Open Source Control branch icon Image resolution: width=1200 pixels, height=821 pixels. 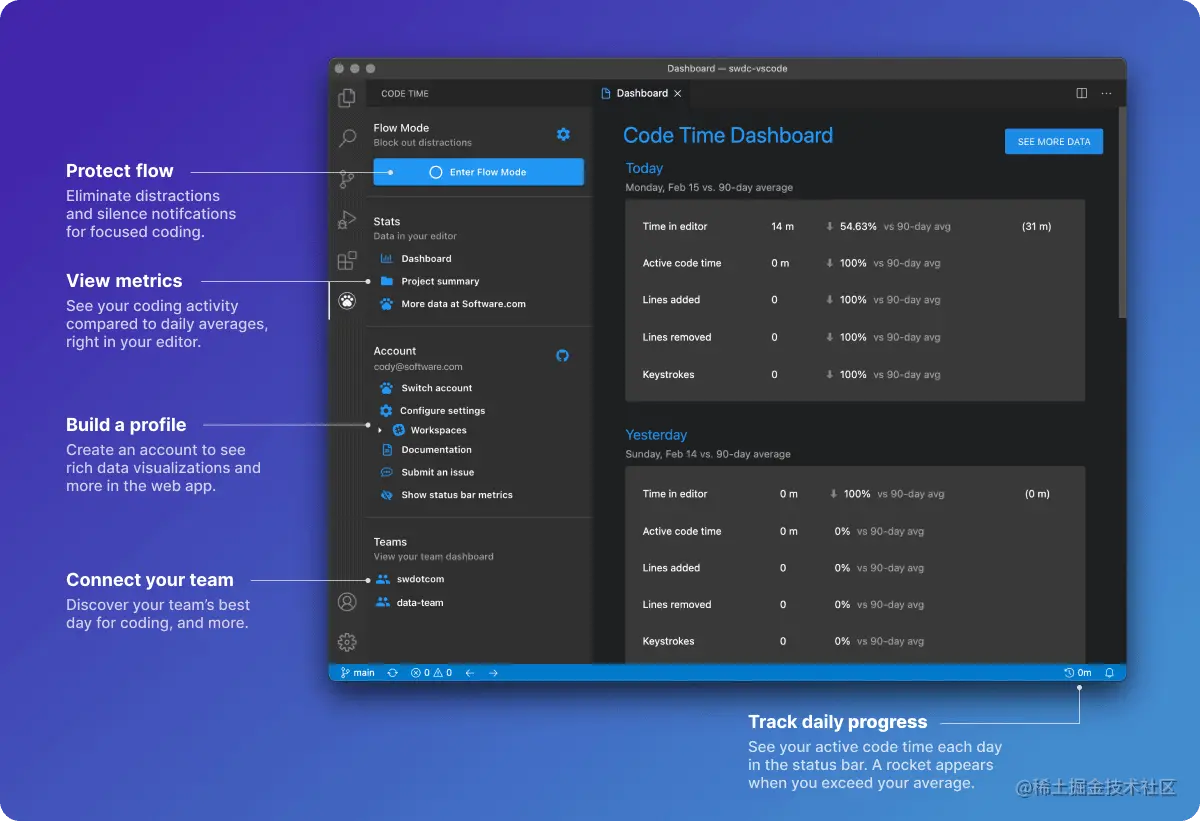tap(347, 179)
